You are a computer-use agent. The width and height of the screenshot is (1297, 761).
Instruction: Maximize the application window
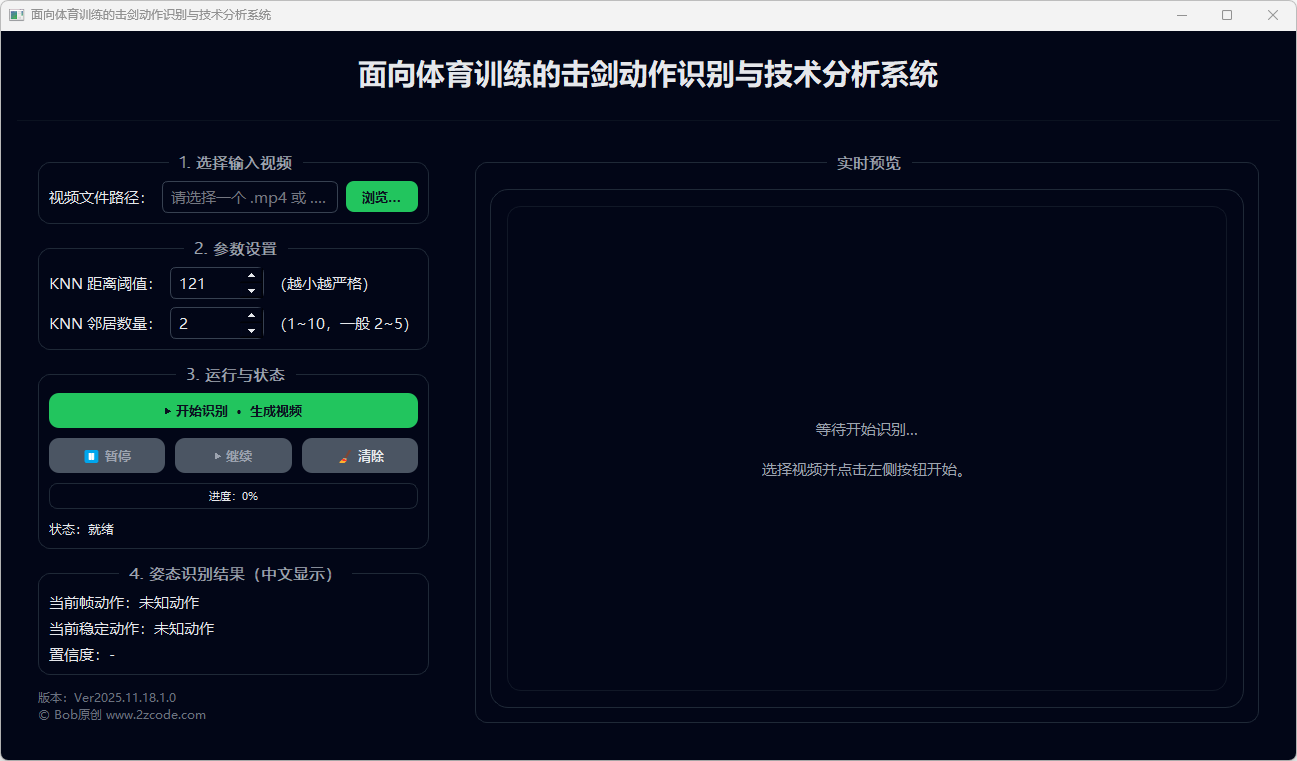point(1227,15)
